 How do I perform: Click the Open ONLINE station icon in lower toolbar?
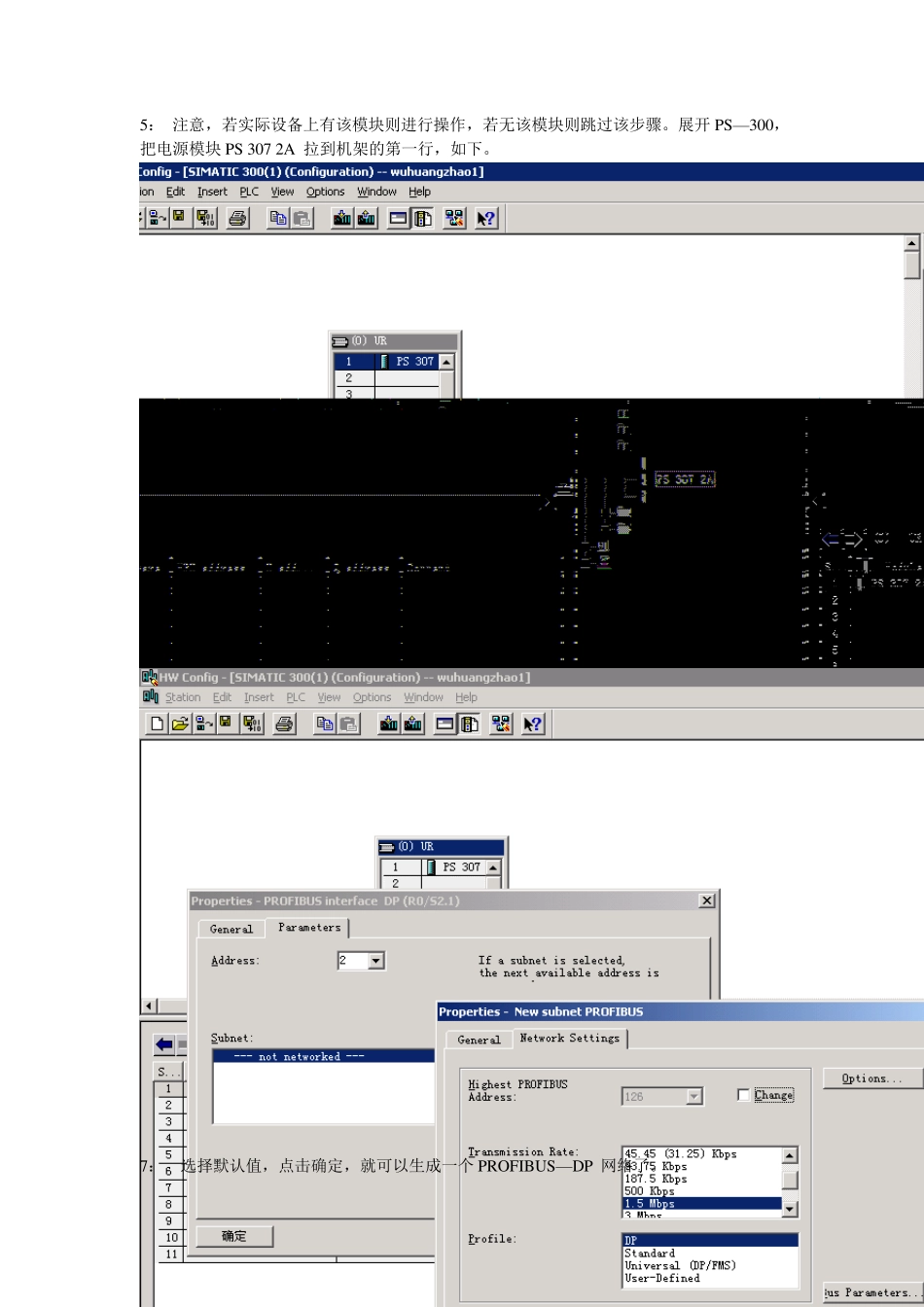204,724
